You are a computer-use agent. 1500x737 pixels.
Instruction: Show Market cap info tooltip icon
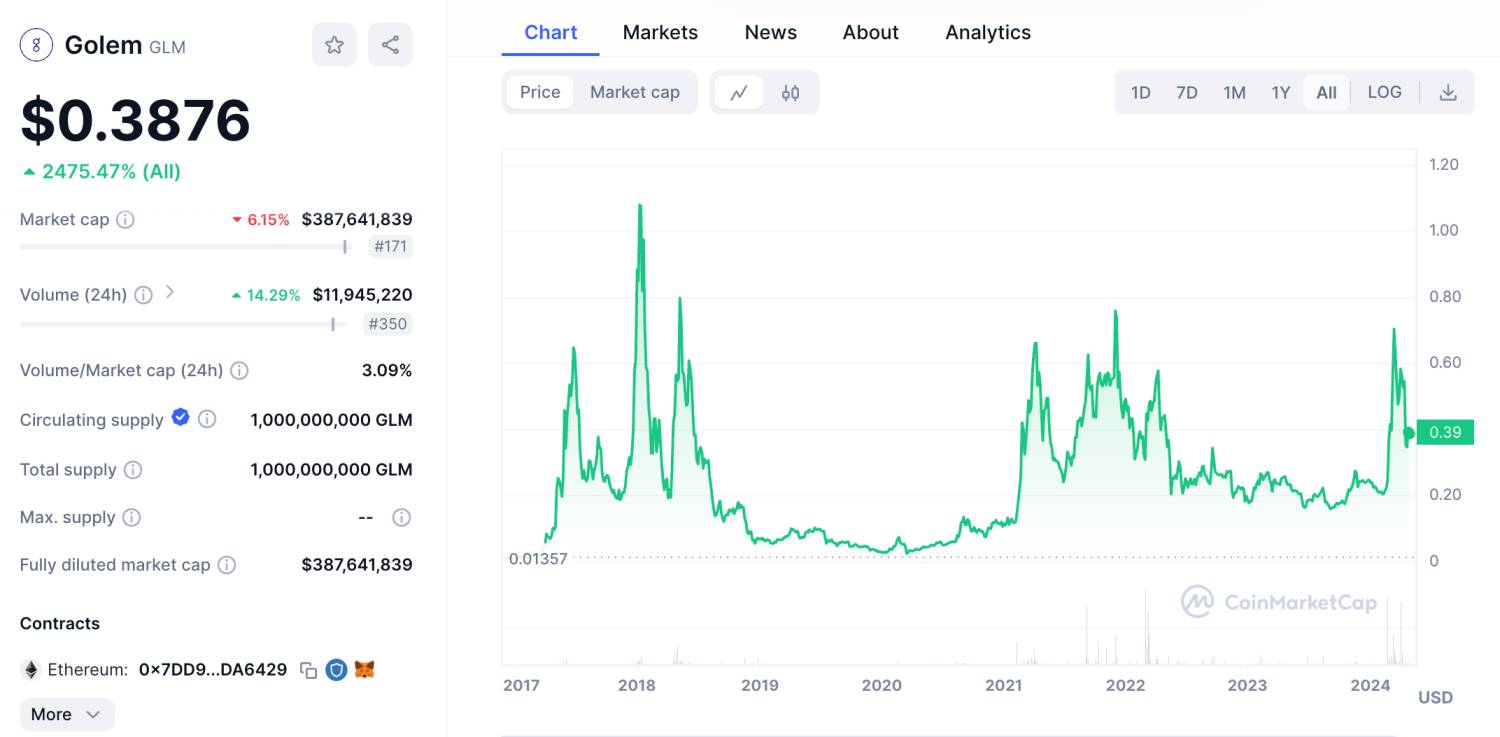125,219
